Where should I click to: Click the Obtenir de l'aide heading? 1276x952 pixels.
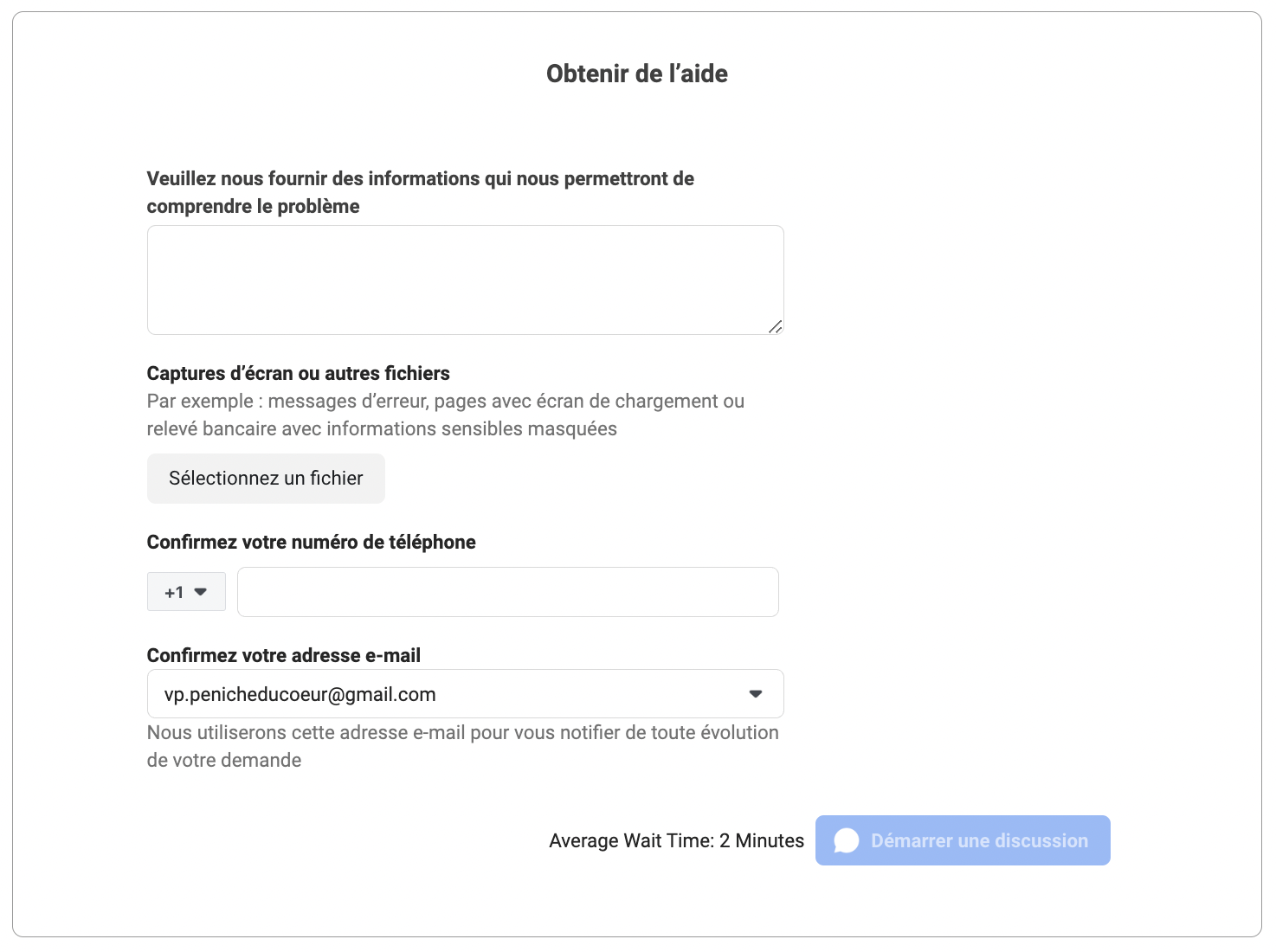[x=636, y=74]
